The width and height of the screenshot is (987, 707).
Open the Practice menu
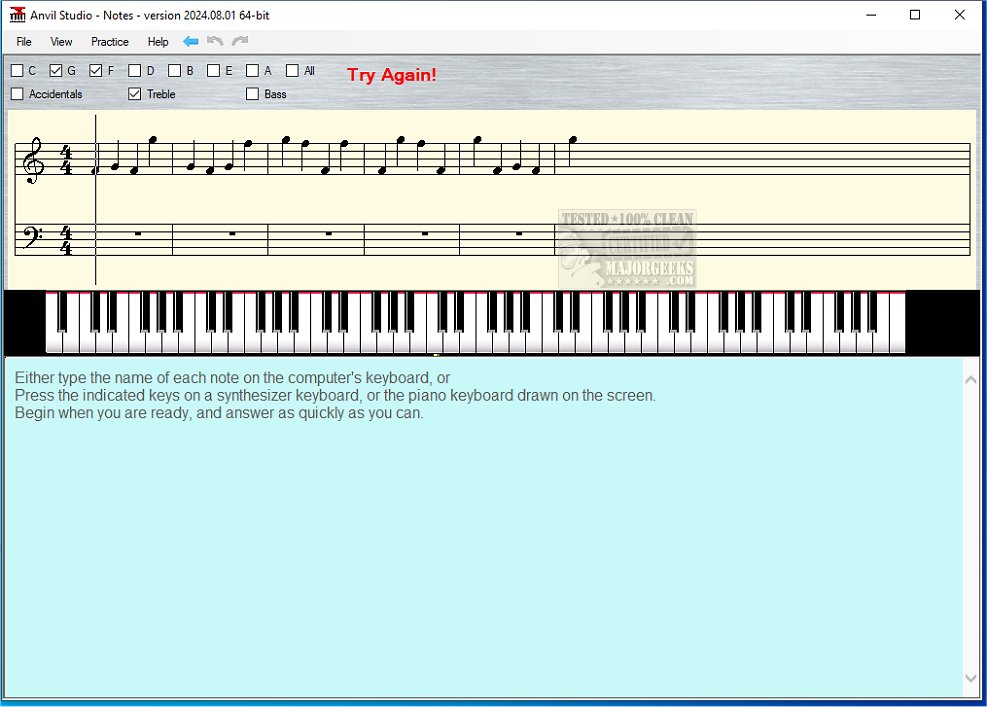(x=110, y=42)
